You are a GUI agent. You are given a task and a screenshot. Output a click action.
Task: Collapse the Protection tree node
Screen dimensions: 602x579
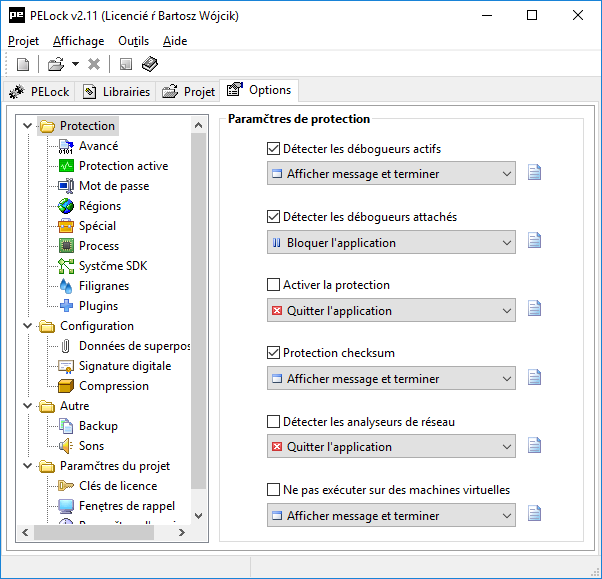click(27, 126)
